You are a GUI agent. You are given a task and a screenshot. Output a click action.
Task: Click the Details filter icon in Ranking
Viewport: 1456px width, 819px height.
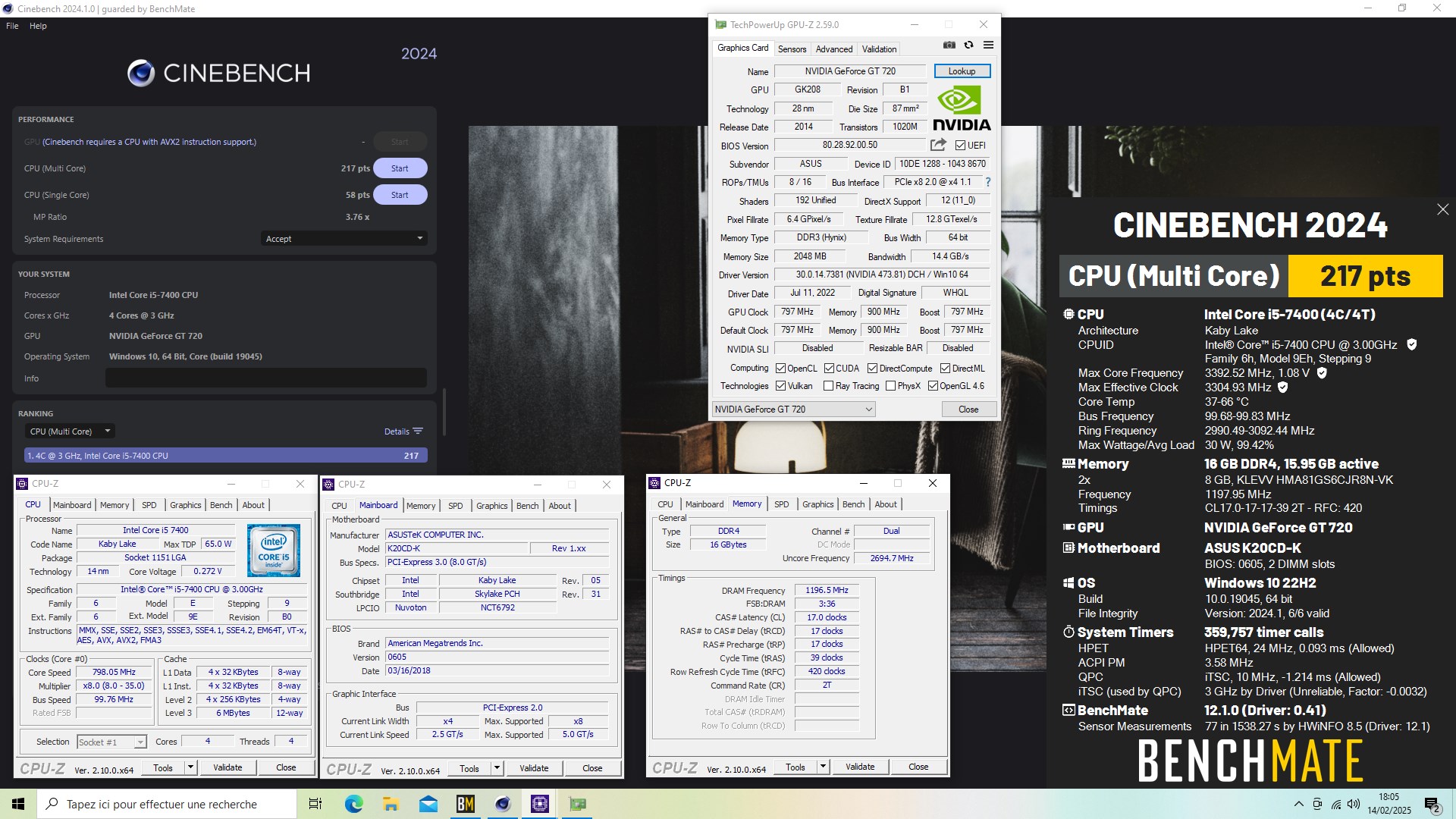coord(418,431)
